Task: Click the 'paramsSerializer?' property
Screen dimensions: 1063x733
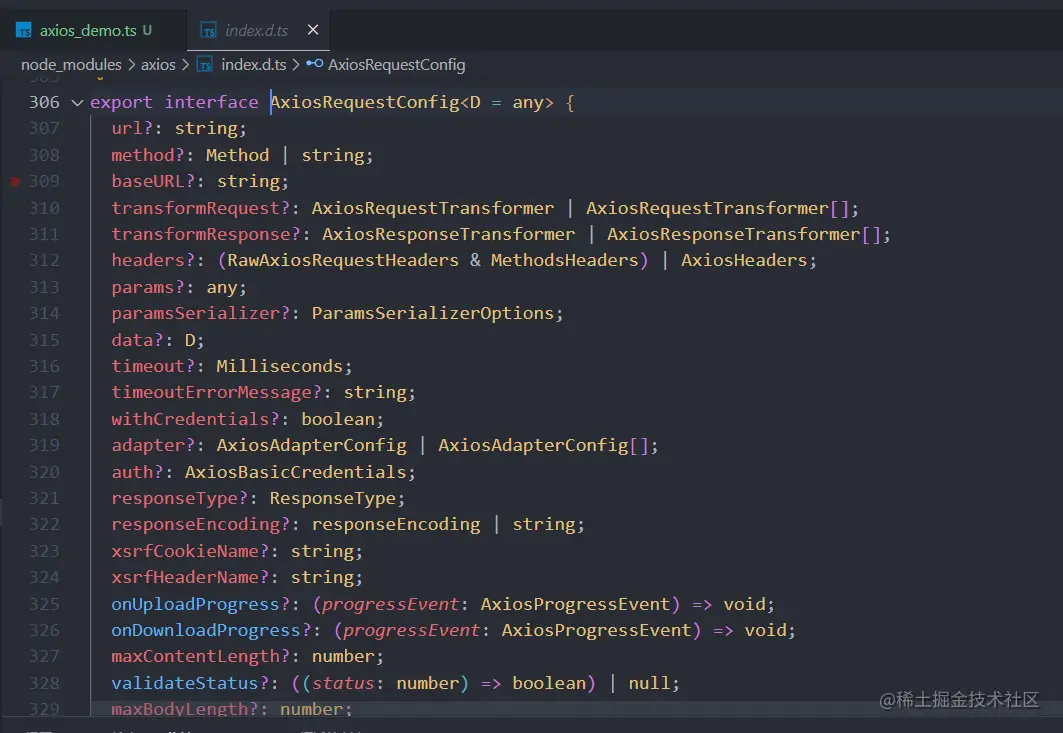Action: pyautogui.click(x=201, y=313)
